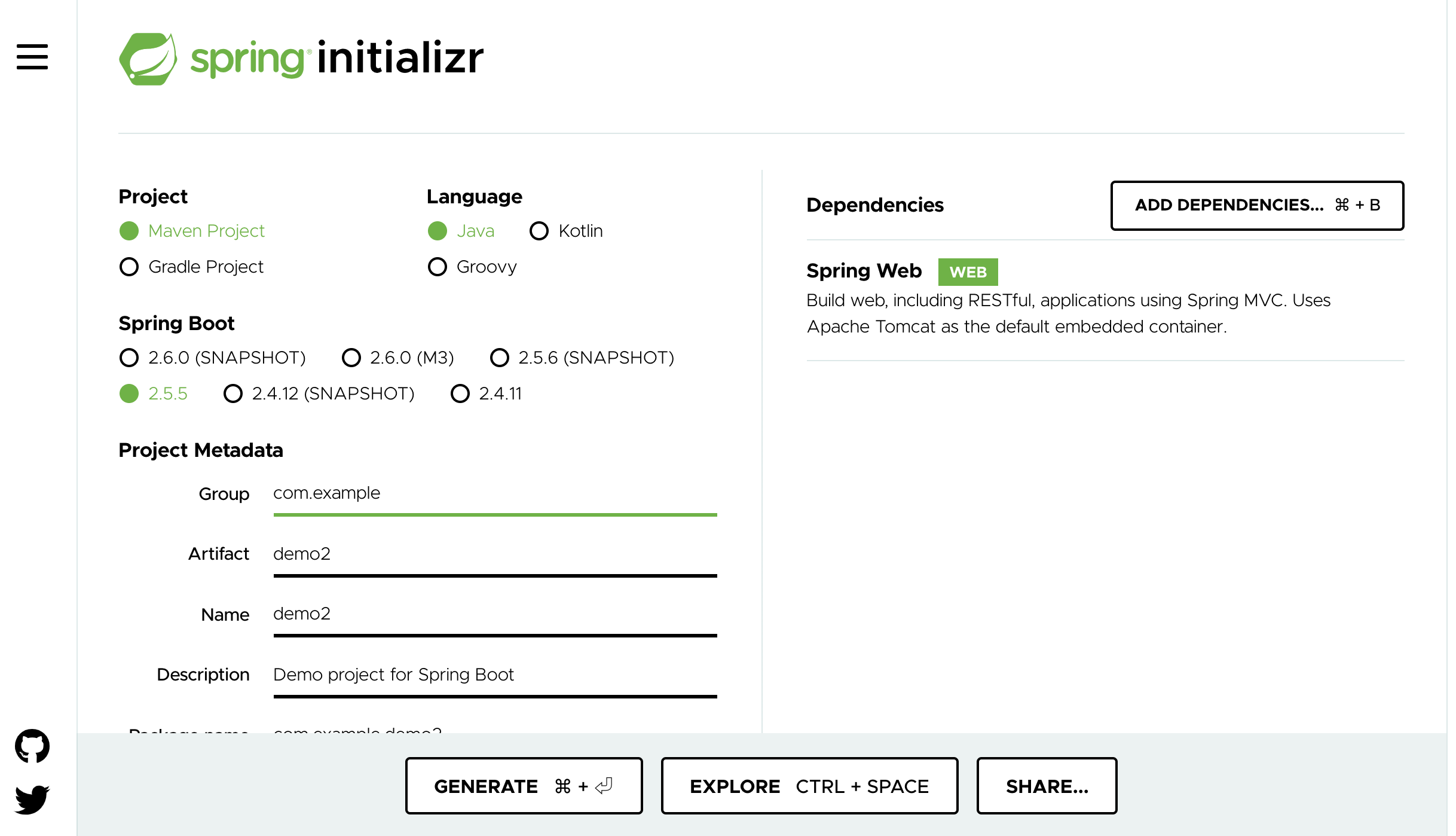The width and height of the screenshot is (1456, 836).
Task: Click the Generate button
Action: [524, 786]
